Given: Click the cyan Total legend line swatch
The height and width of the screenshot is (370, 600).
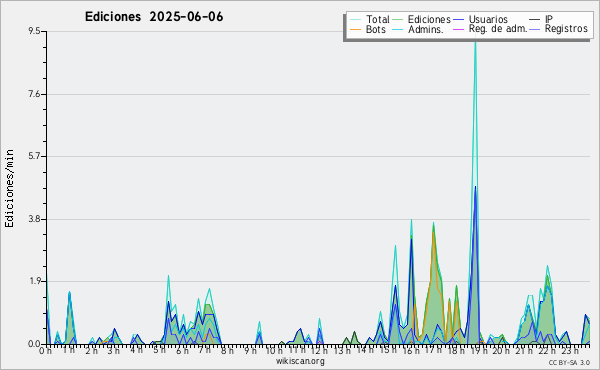Looking at the screenshot, I should [355, 19].
